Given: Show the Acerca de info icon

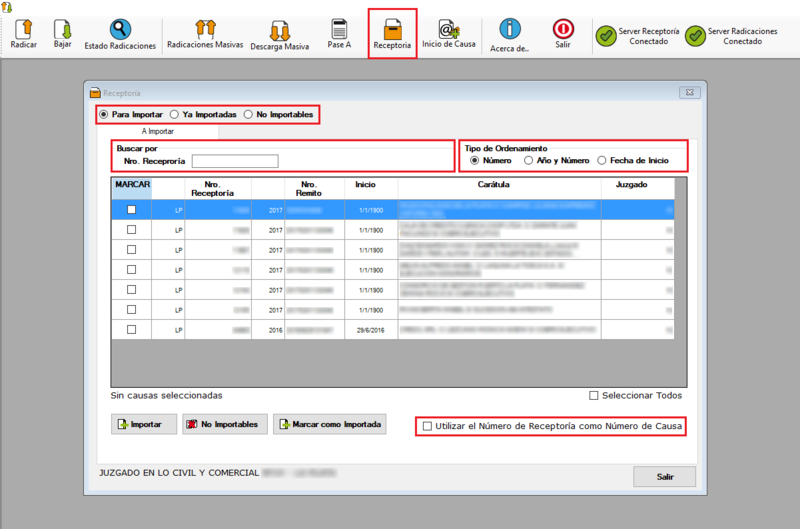Looking at the screenshot, I should [x=510, y=29].
